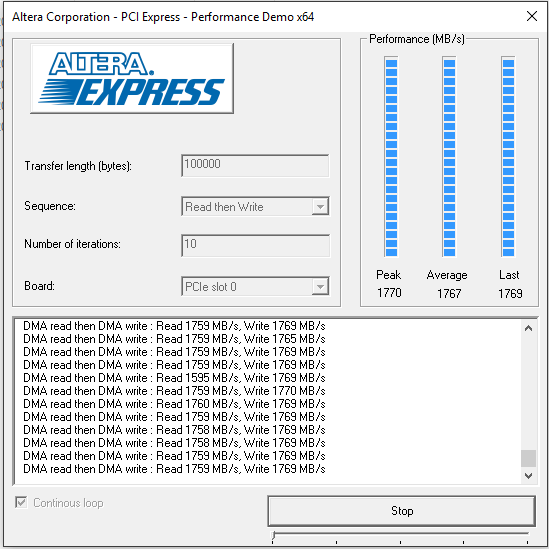The width and height of the screenshot is (549, 549).
Task: Click the Number of iterations field
Action: point(255,246)
